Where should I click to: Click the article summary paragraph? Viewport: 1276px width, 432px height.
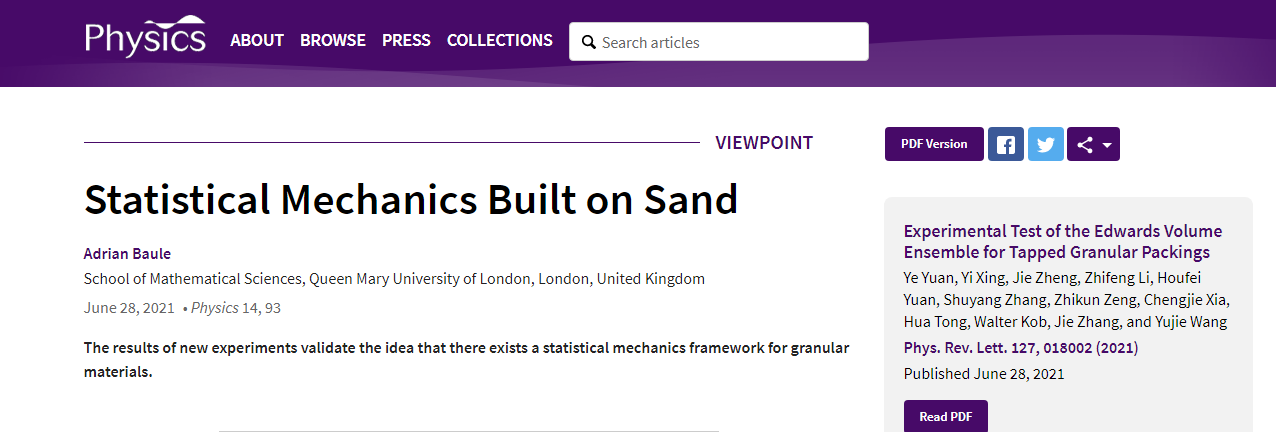point(466,359)
